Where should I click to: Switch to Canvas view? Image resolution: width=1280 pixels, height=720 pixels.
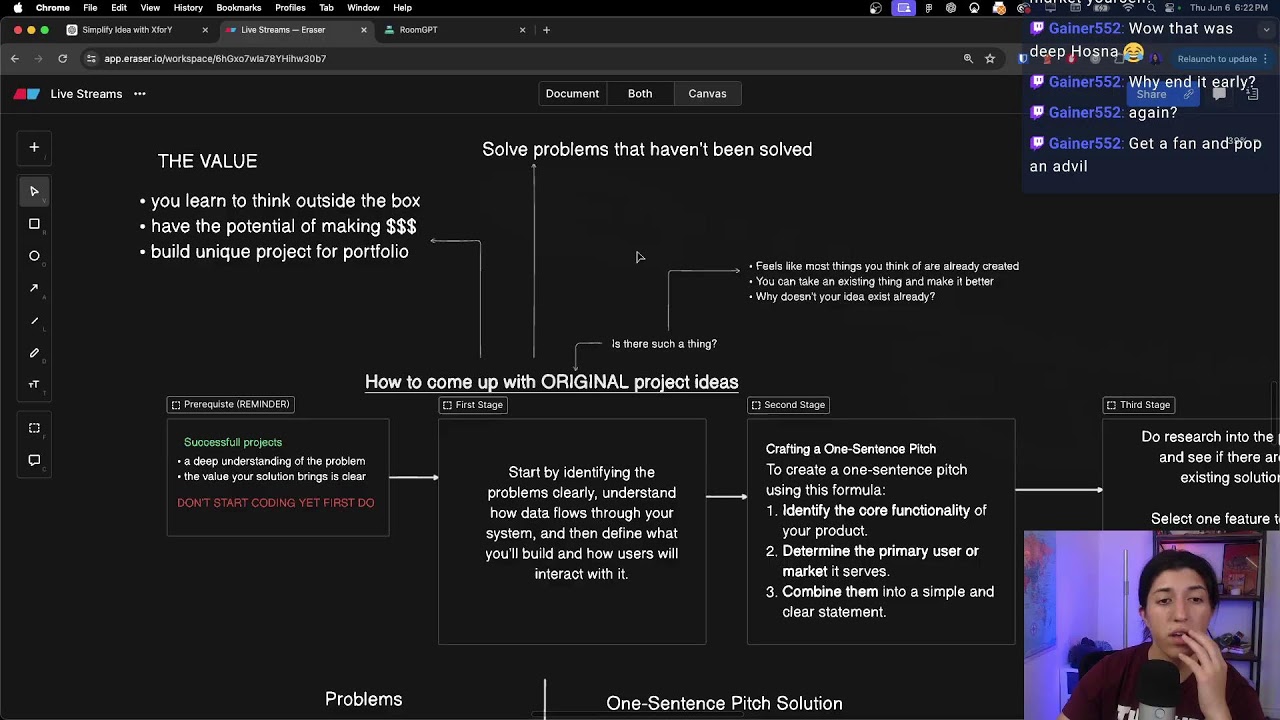(707, 94)
